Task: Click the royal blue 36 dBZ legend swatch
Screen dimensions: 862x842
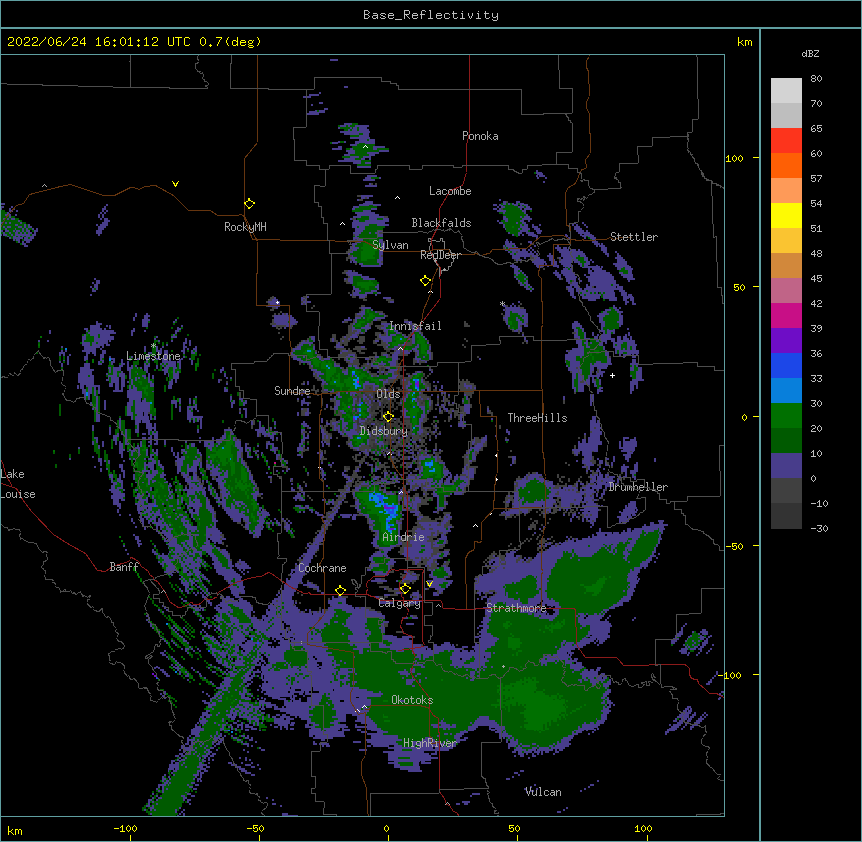Action: pyautogui.click(x=786, y=365)
